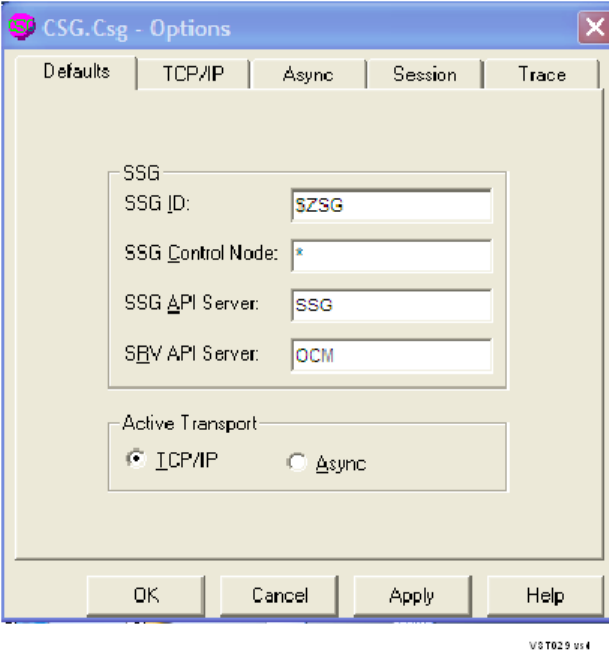
Task: Open the Async tab
Action: [308, 74]
